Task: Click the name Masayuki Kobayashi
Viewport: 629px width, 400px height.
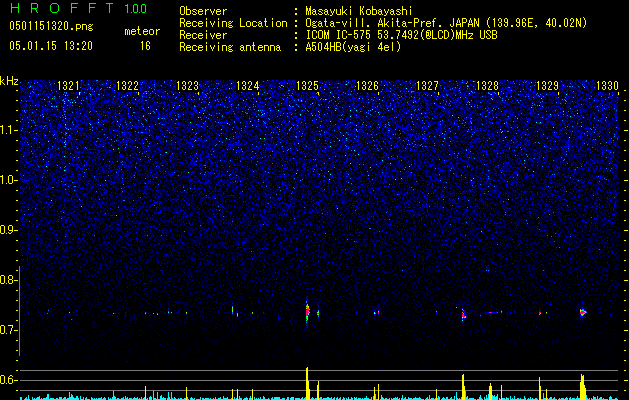Action: pos(359,11)
